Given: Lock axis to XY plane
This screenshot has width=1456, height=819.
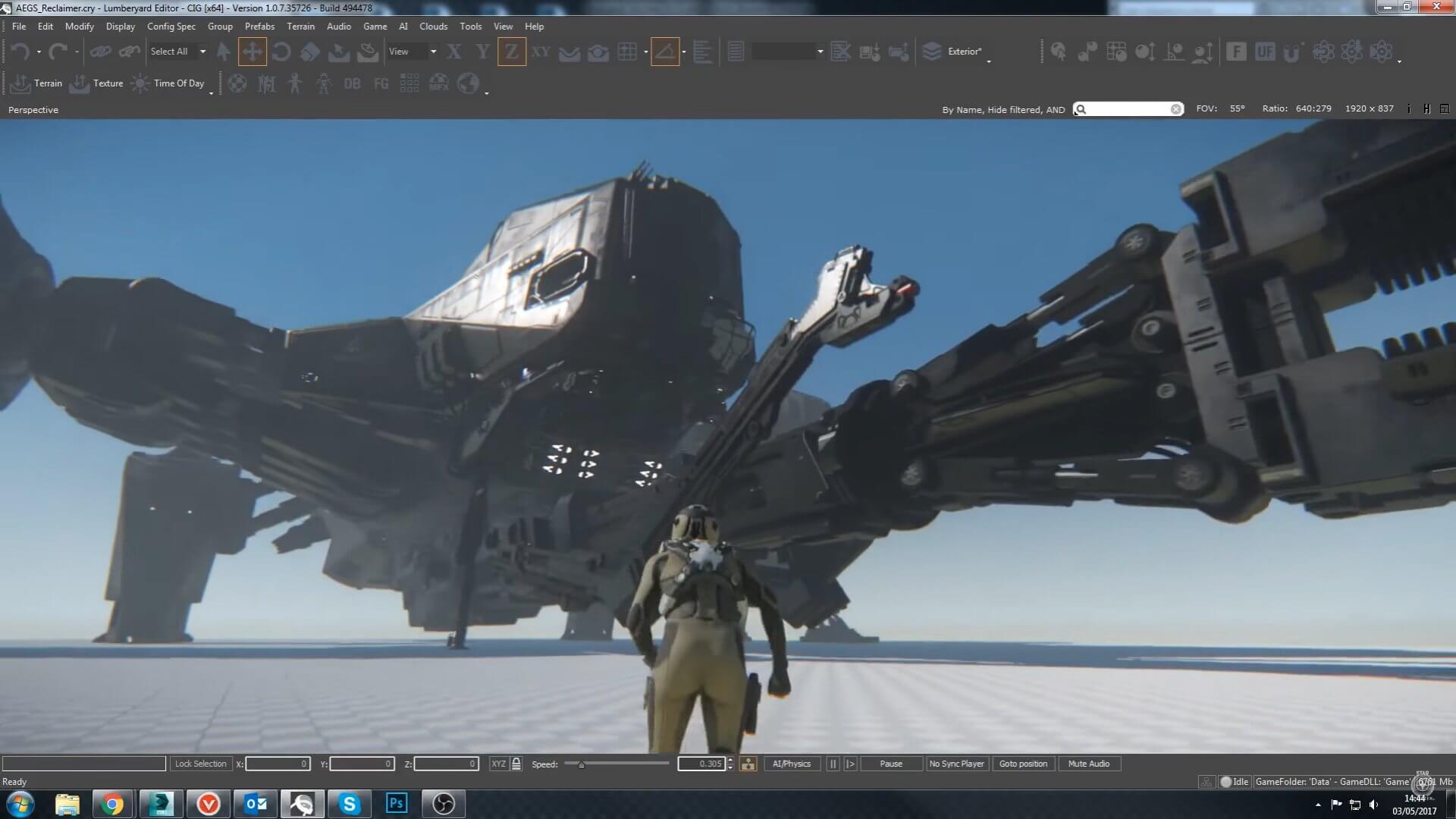Looking at the screenshot, I should coord(541,52).
